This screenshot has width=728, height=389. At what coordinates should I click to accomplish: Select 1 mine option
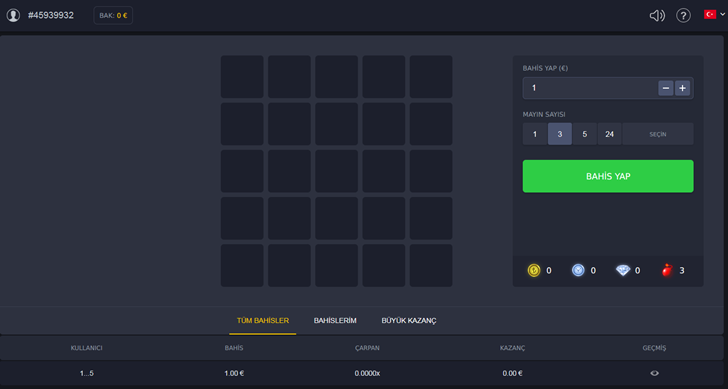(x=535, y=134)
